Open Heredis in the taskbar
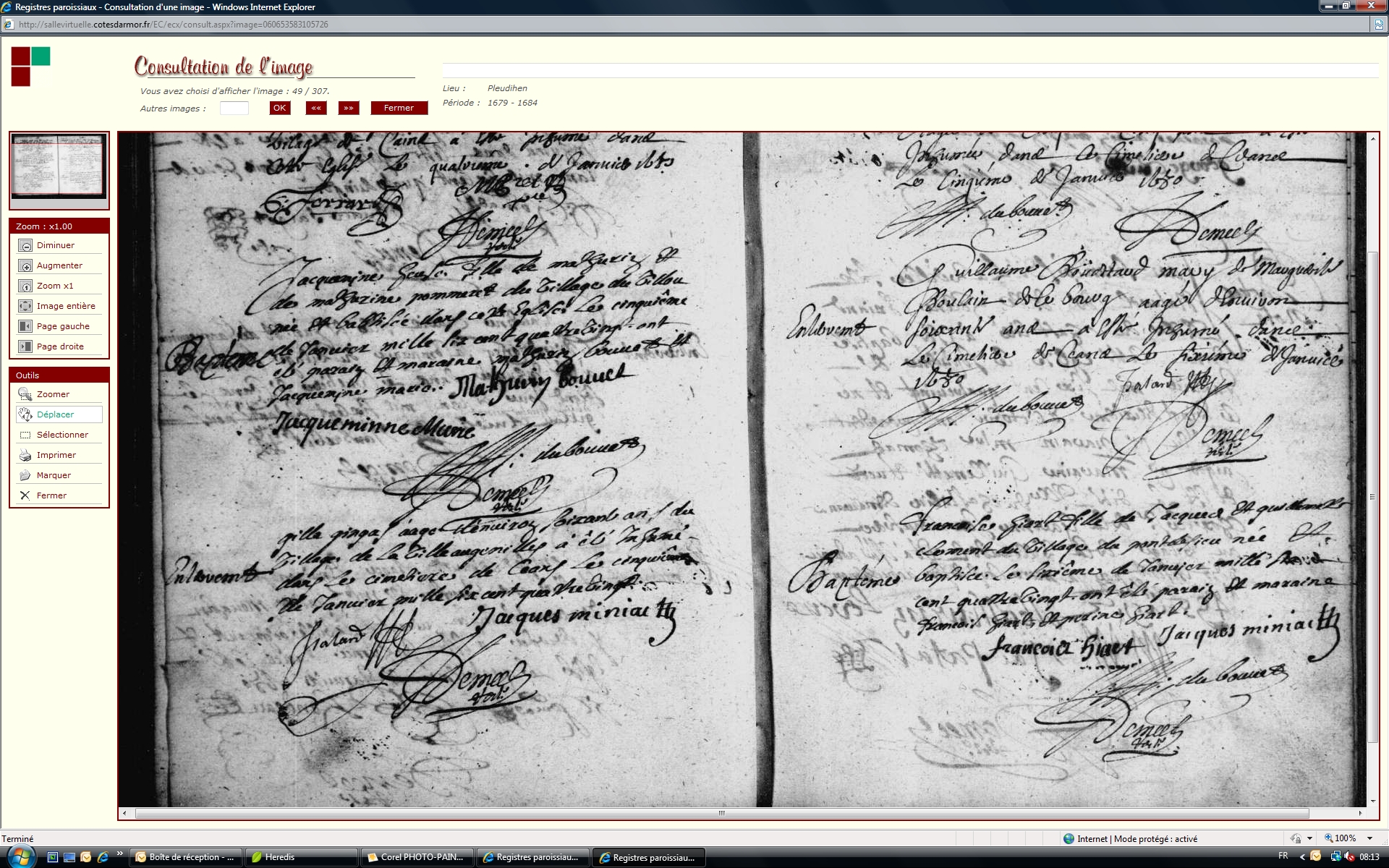The height and width of the screenshot is (868, 1389). click(300, 857)
